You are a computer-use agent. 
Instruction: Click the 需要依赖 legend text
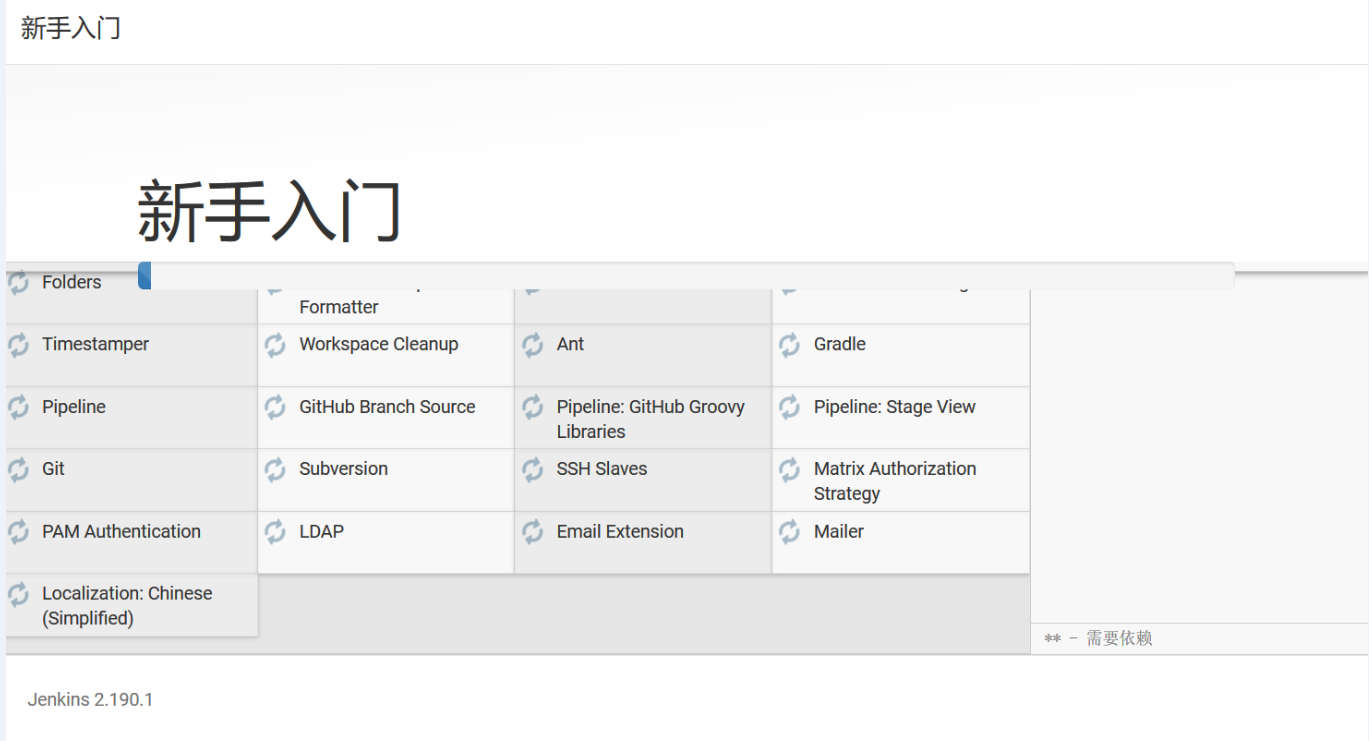(x=1119, y=638)
